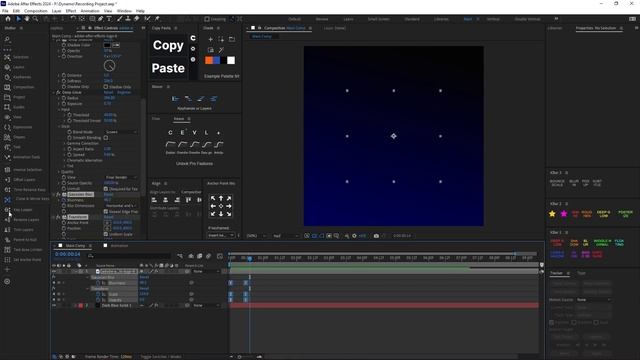The width and height of the screenshot is (640, 360).
Task: Open the View Final Render dropdown
Action: [121, 178]
